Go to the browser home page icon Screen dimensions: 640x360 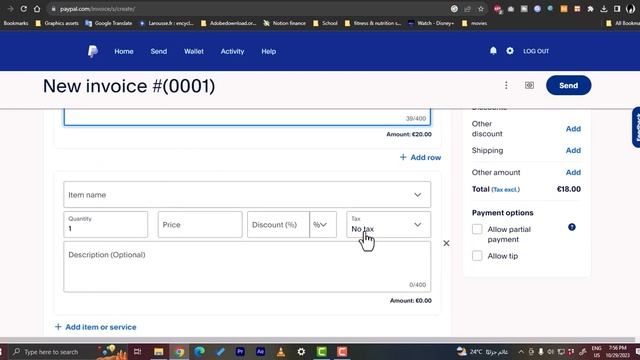pyautogui.click(x=37, y=9)
